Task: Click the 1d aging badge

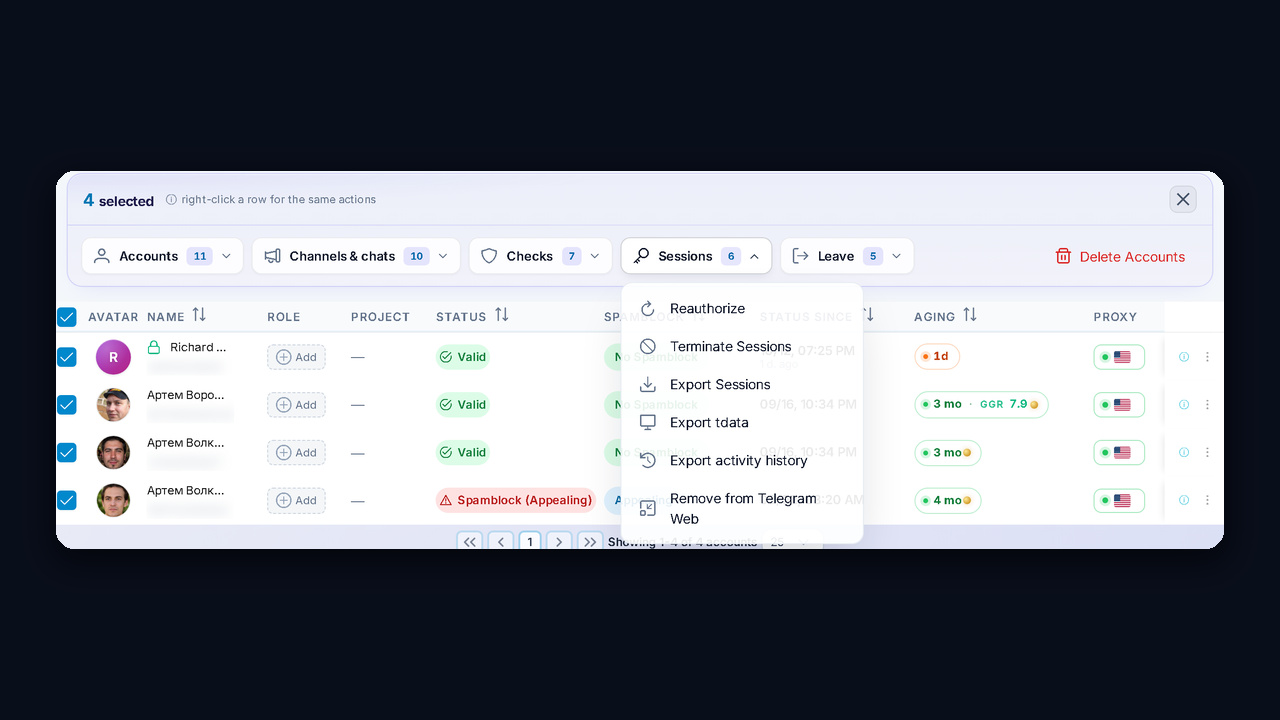Action: tap(937, 357)
